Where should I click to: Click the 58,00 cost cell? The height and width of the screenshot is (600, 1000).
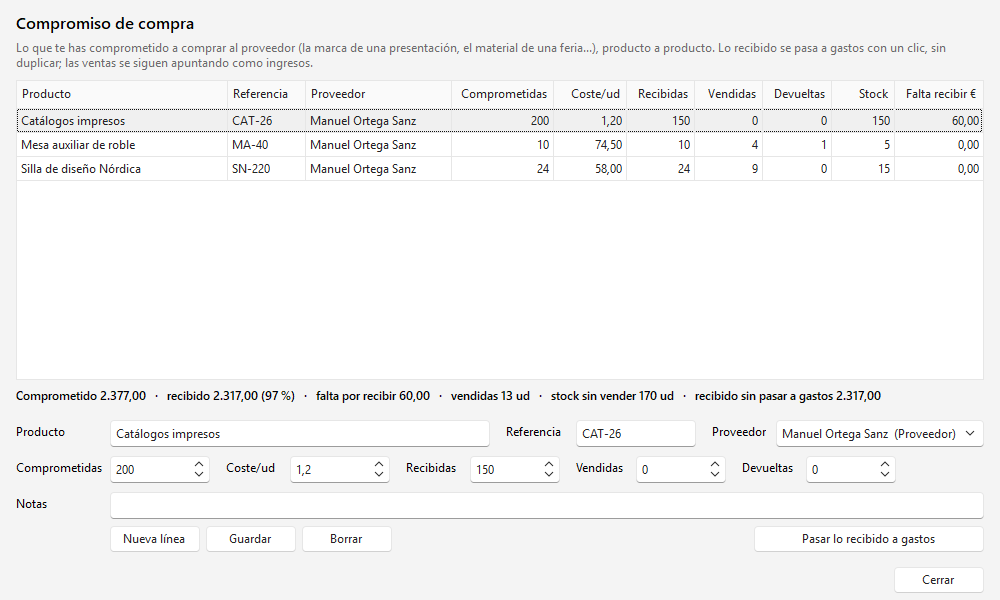[590, 169]
